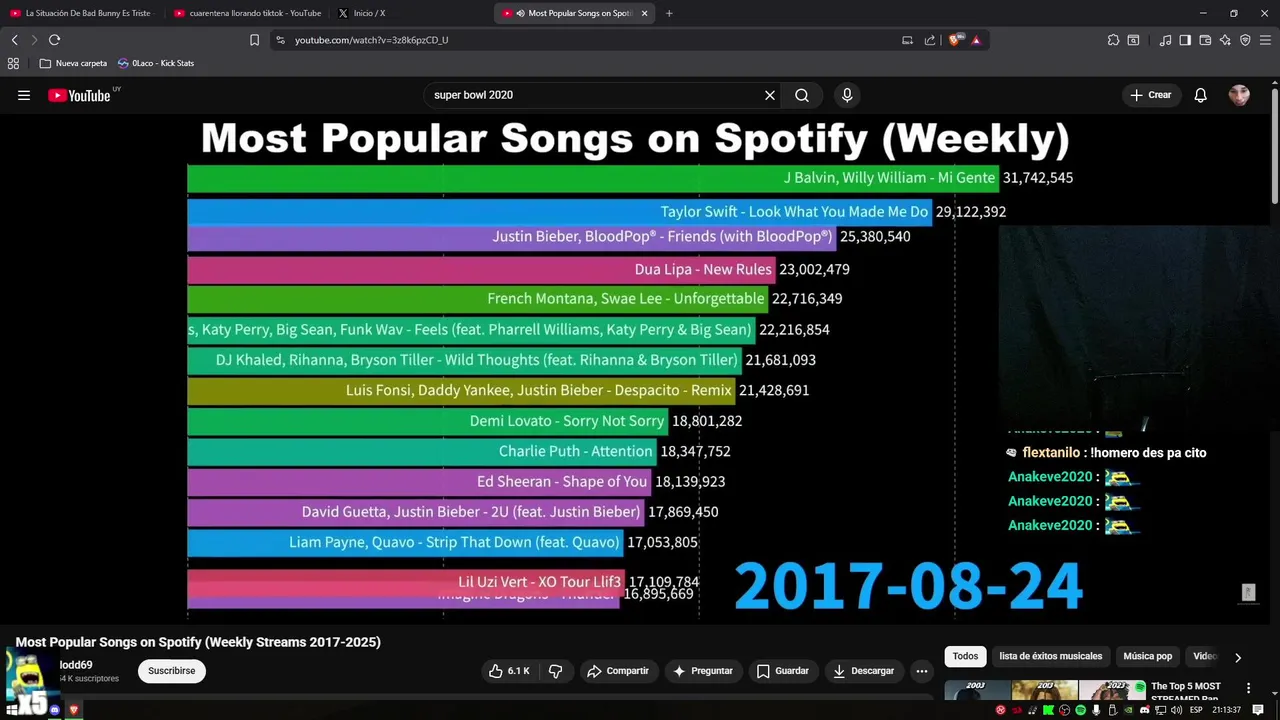Open the Brave VPN shield icon
Viewport: 1280px width, 720px height.
click(x=1245, y=40)
